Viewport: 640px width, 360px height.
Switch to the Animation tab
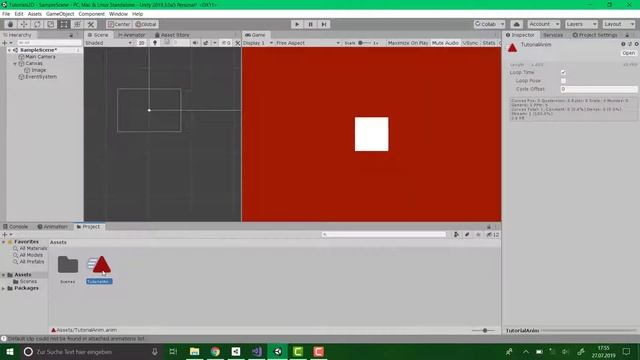click(x=53, y=227)
